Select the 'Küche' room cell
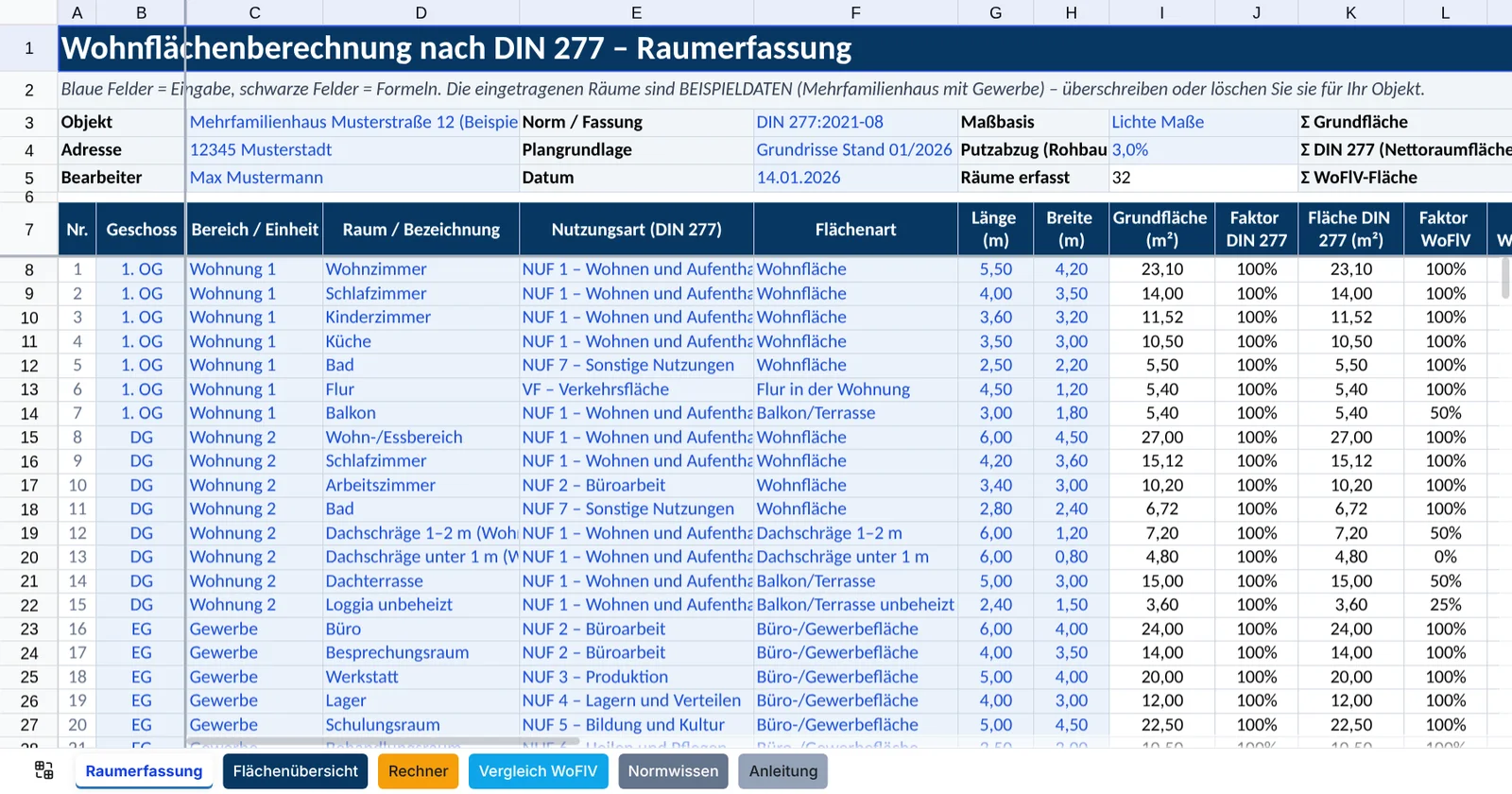The image size is (1512, 794). pos(421,341)
